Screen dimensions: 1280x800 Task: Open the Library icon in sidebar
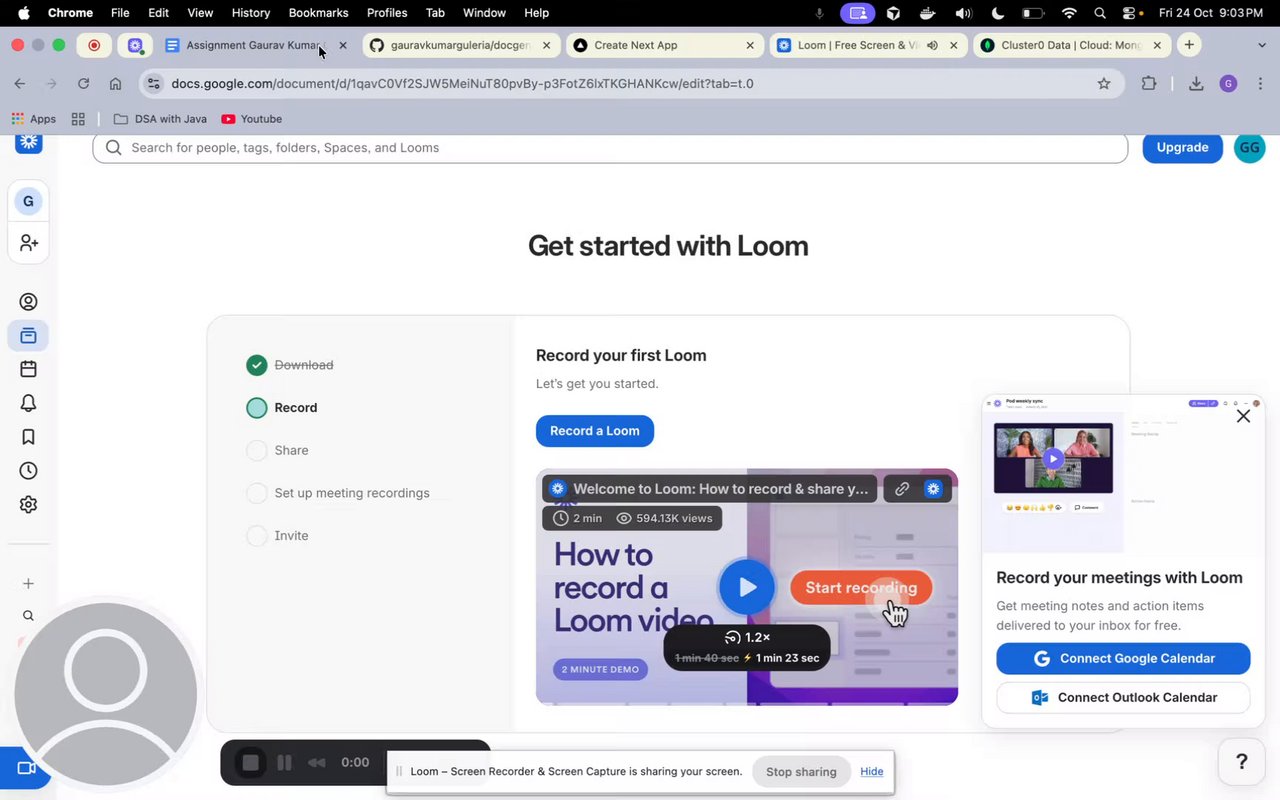28,336
